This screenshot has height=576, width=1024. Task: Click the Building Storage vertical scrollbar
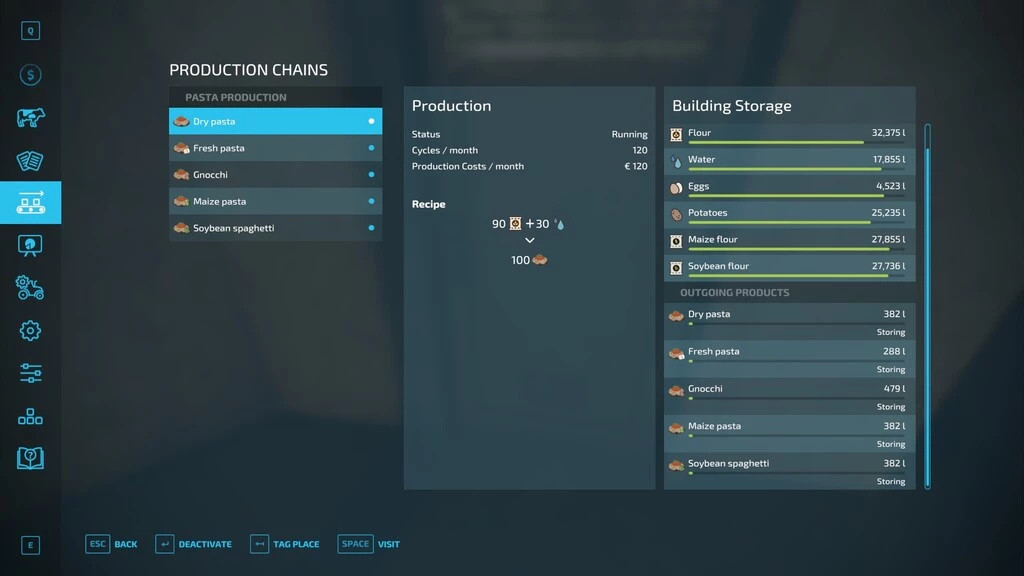coord(927,306)
